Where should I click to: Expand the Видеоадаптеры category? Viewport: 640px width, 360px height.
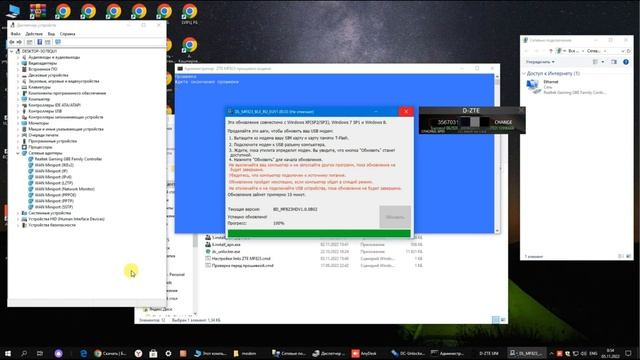point(18,63)
